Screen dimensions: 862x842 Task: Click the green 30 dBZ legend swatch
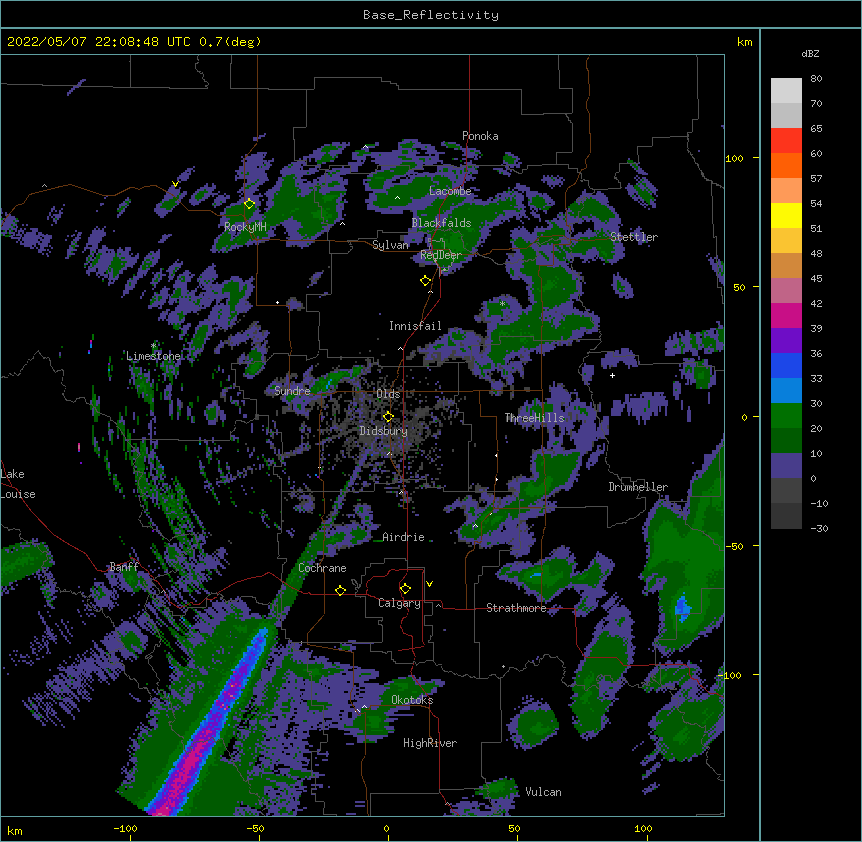point(786,416)
